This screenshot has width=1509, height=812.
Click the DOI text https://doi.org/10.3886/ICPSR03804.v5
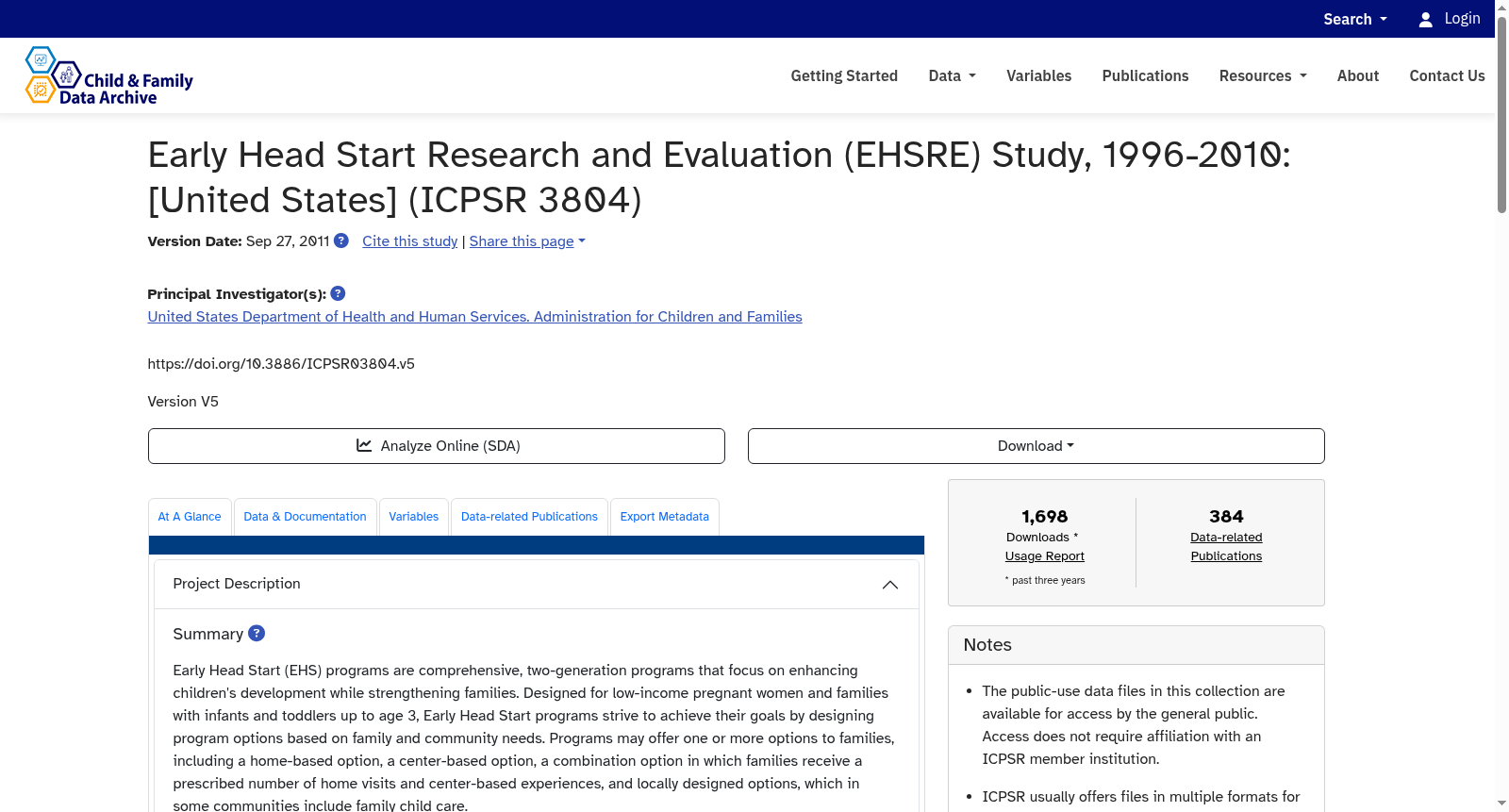tap(281, 364)
